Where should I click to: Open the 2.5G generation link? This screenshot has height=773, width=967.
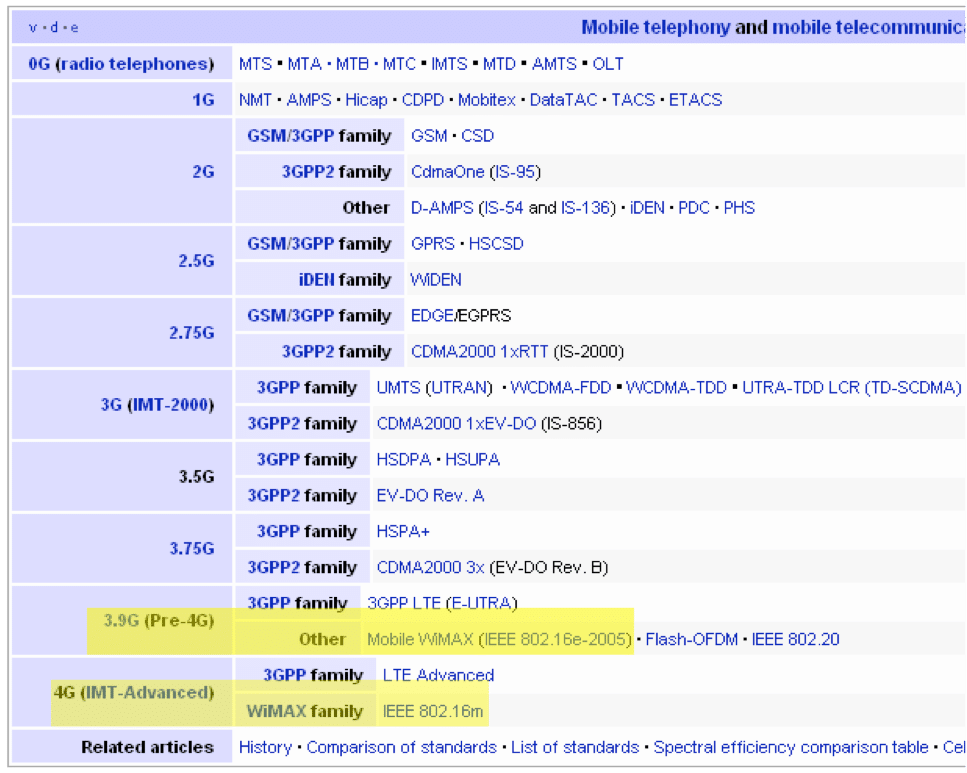pos(196,260)
